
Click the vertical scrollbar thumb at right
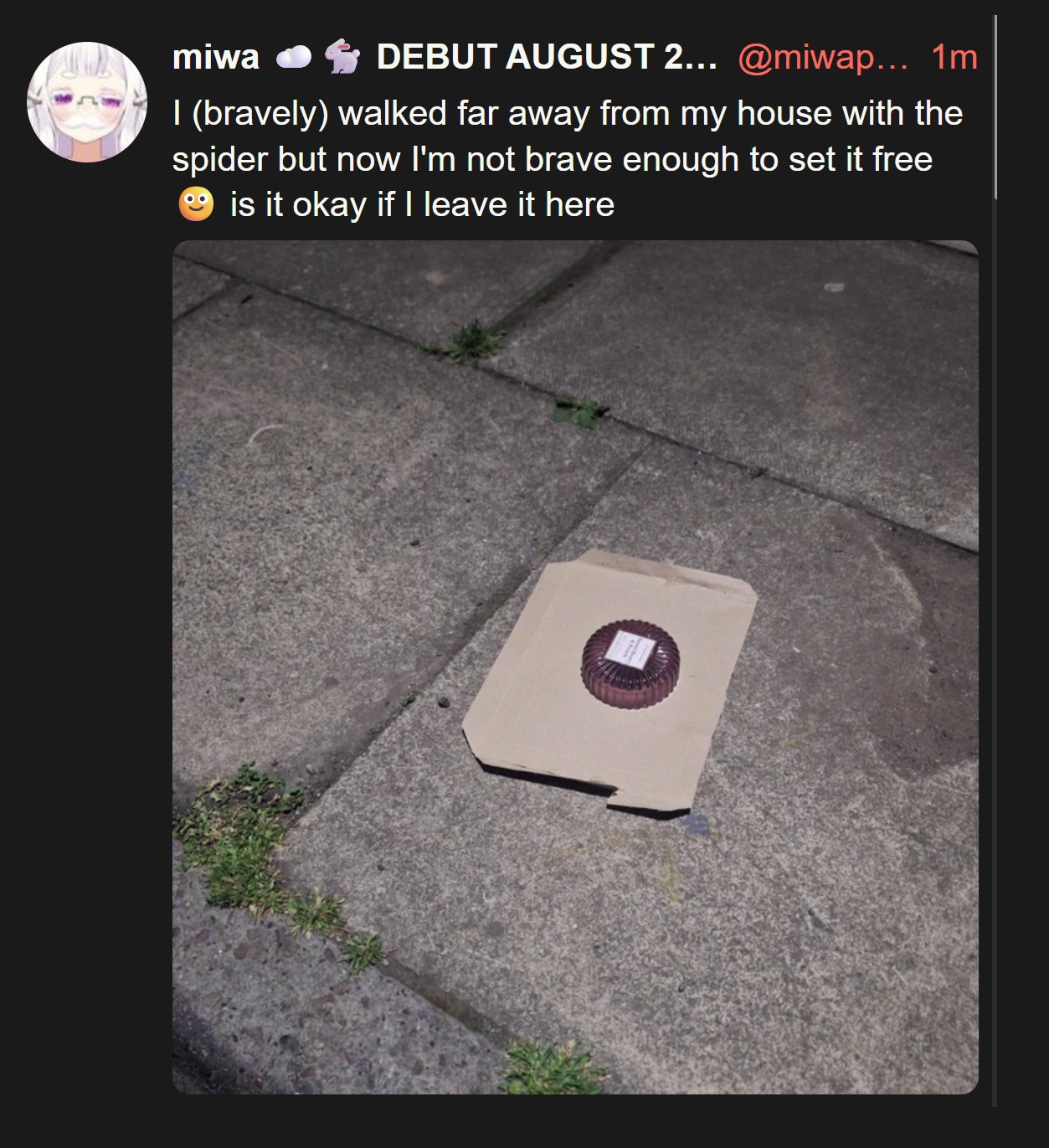click(995, 107)
